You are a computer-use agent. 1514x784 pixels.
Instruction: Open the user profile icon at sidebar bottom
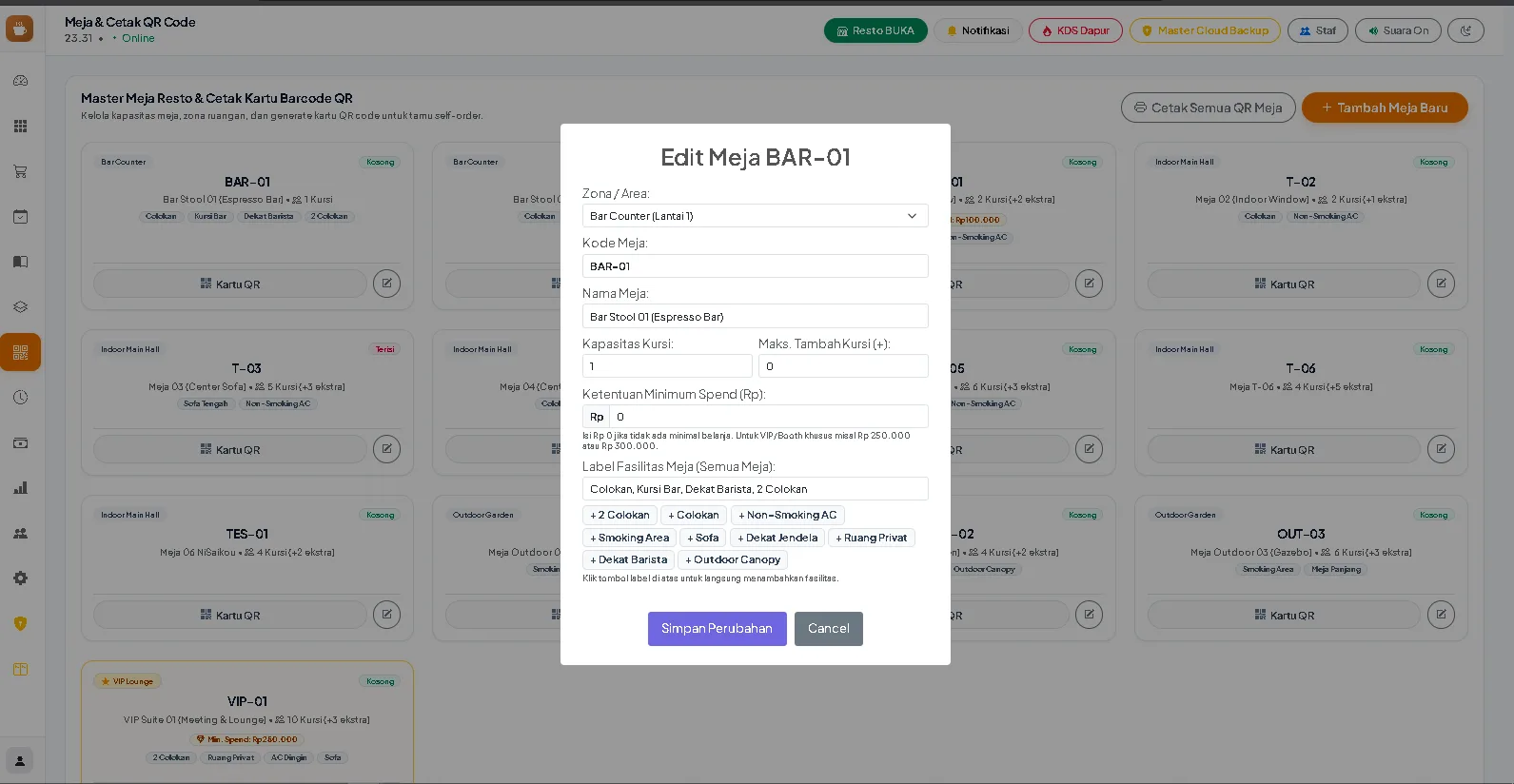tap(20, 761)
